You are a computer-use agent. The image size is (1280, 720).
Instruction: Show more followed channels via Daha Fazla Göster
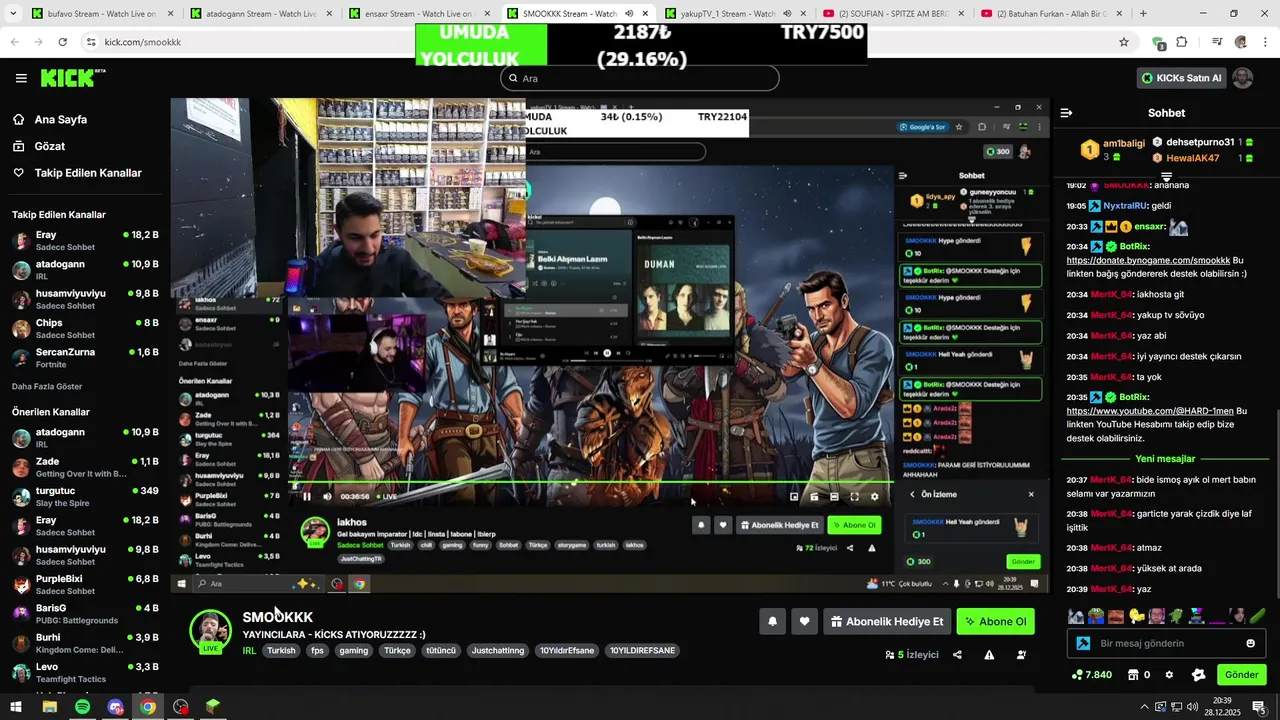(47, 386)
